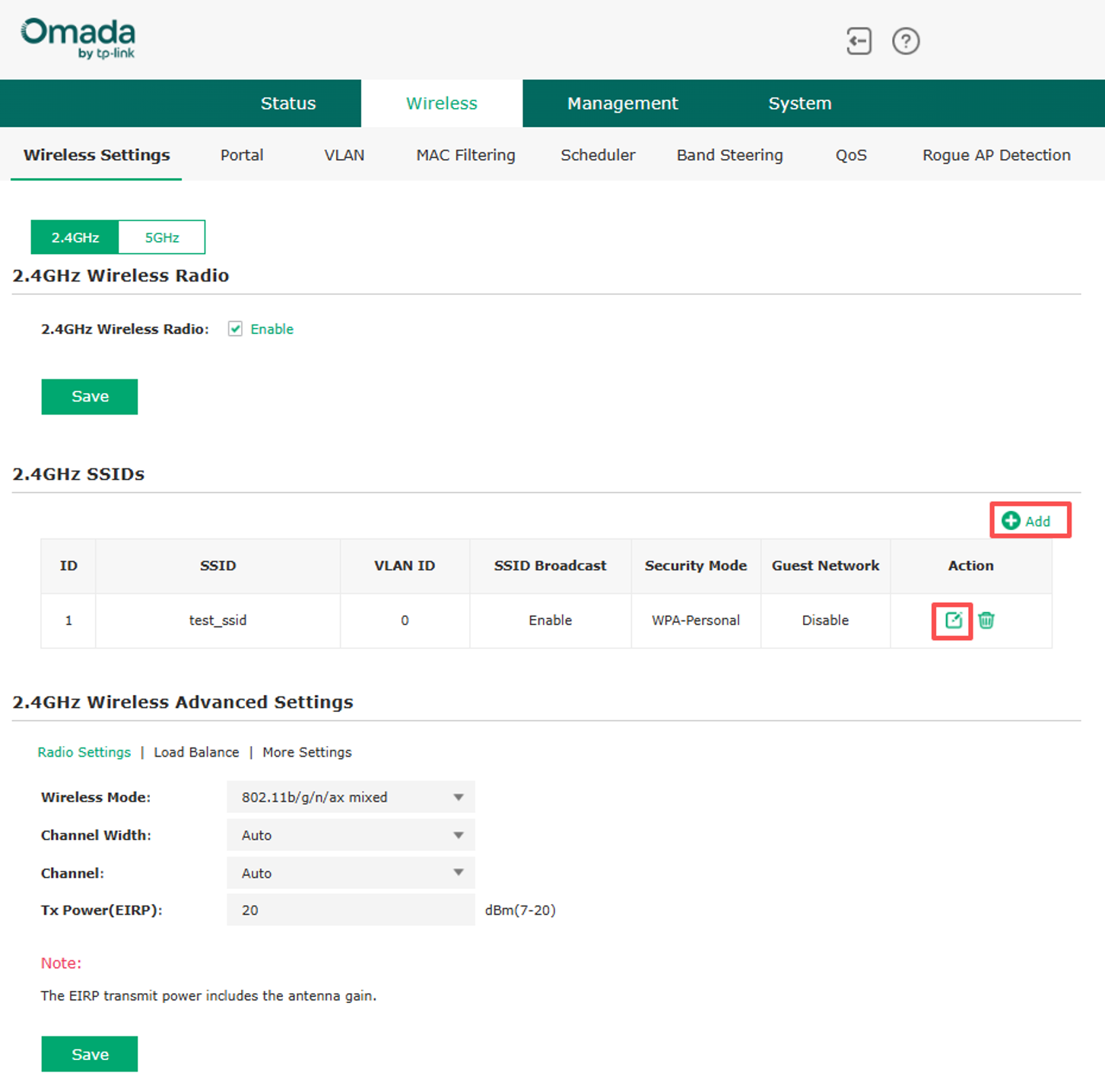Image resolution: width=1105 pixels, height=1092 pixels.
Task: Switch to Band Steering subtab
Action: (x=730, y=155)
